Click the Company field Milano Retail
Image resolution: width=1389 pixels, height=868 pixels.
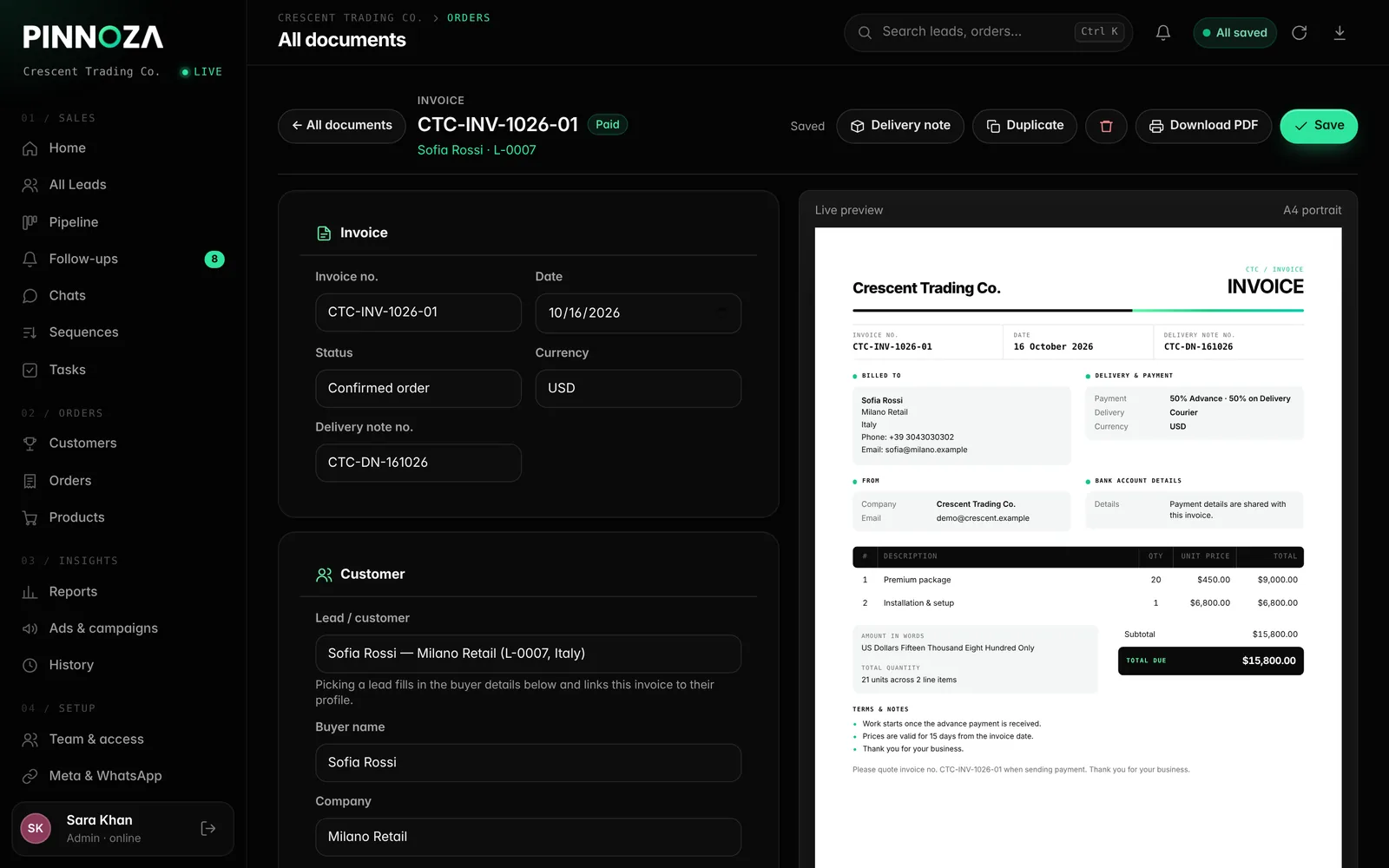coord(528,837)
